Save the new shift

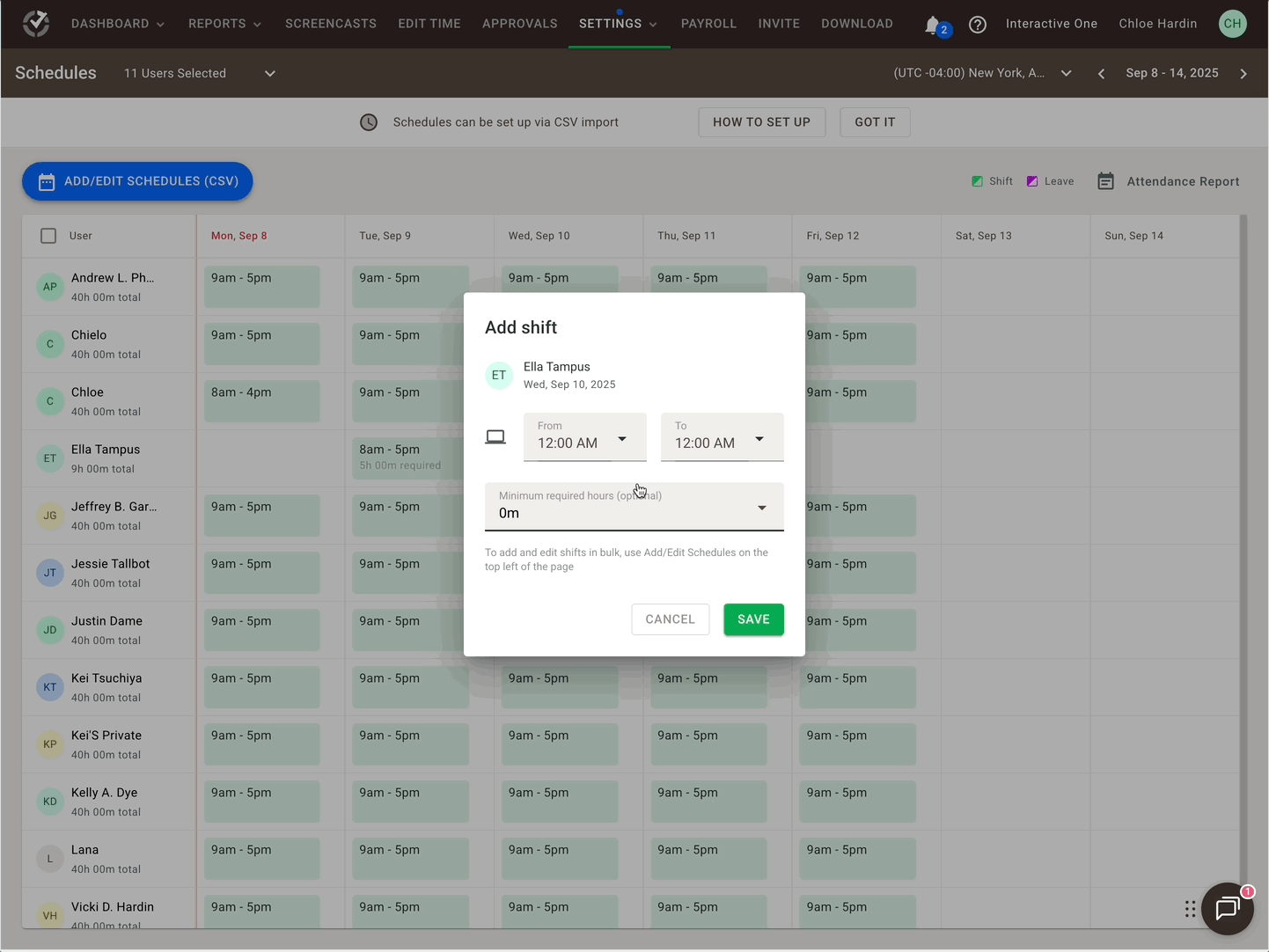coord(753,619)
